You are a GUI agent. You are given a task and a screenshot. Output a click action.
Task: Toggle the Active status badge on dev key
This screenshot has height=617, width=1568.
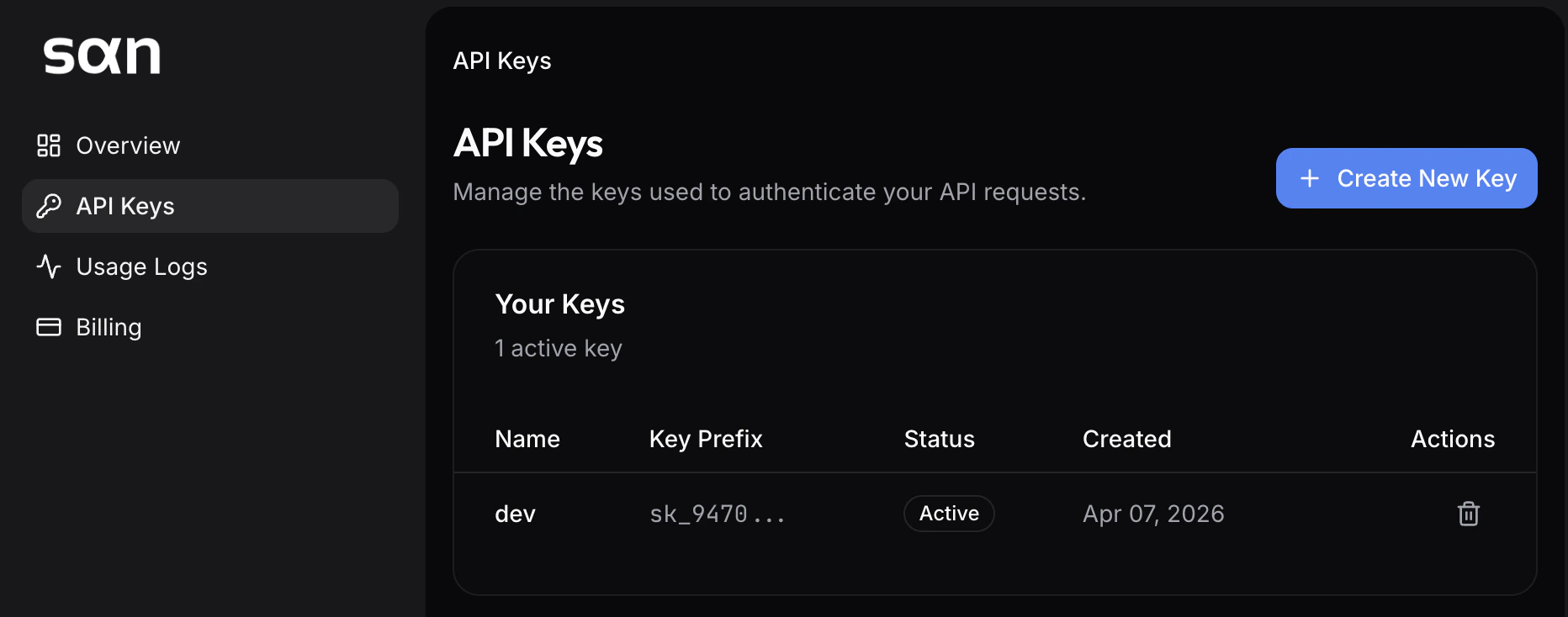coord(948,513)
